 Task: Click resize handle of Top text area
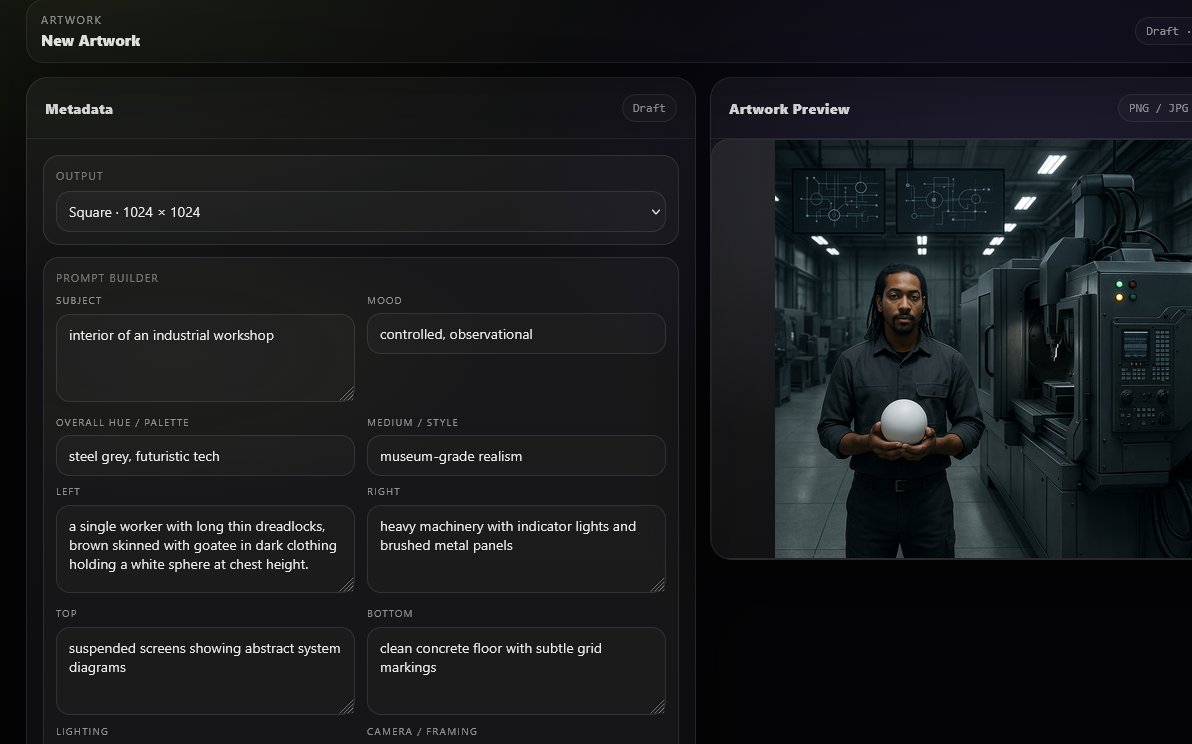(347, 707)
